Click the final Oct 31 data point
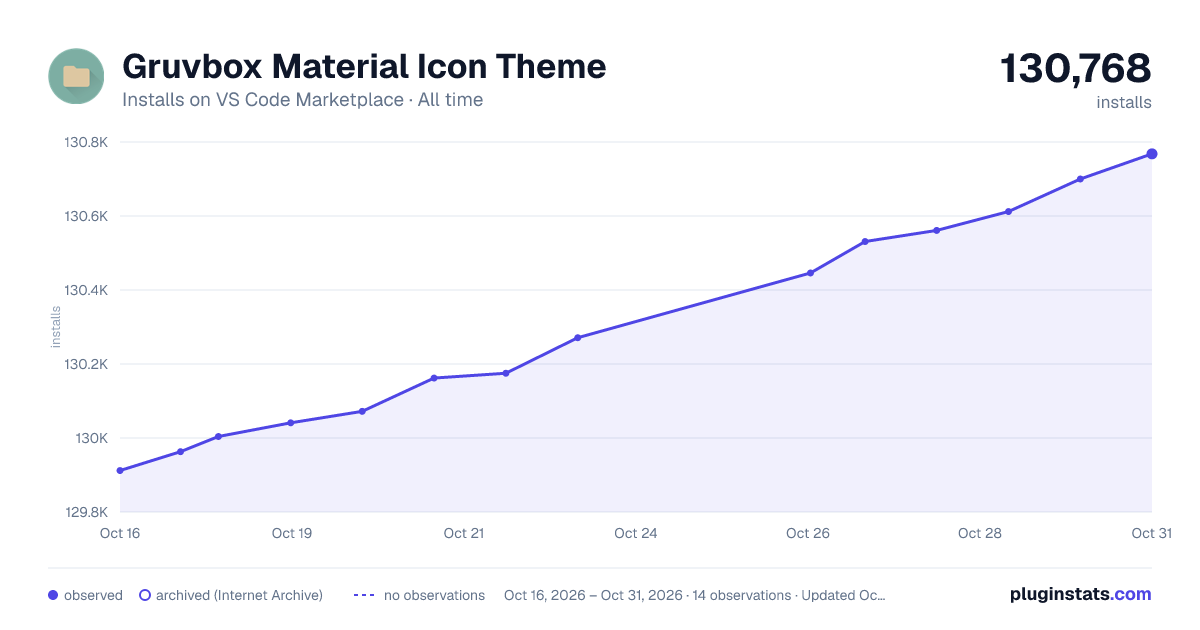This screenshot has width=1200, height=630. click(x=1152, y=153)
